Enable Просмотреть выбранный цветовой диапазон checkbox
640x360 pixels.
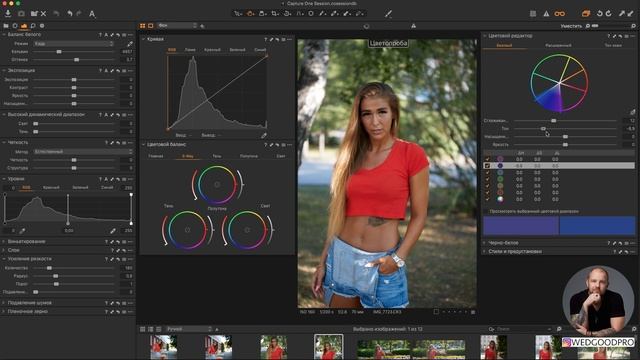pos(486,211)
